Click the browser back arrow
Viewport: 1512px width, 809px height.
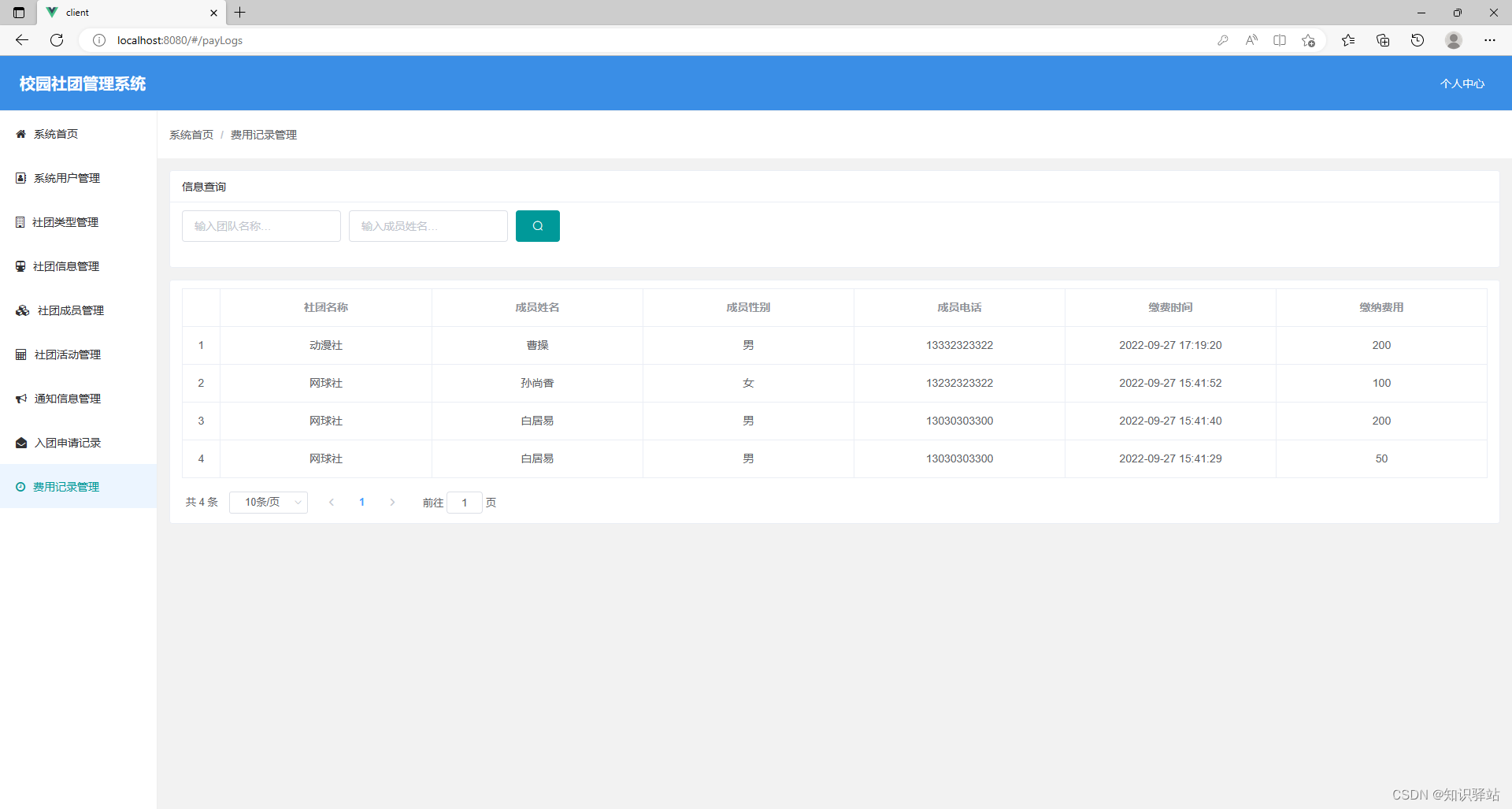[22, 40]
